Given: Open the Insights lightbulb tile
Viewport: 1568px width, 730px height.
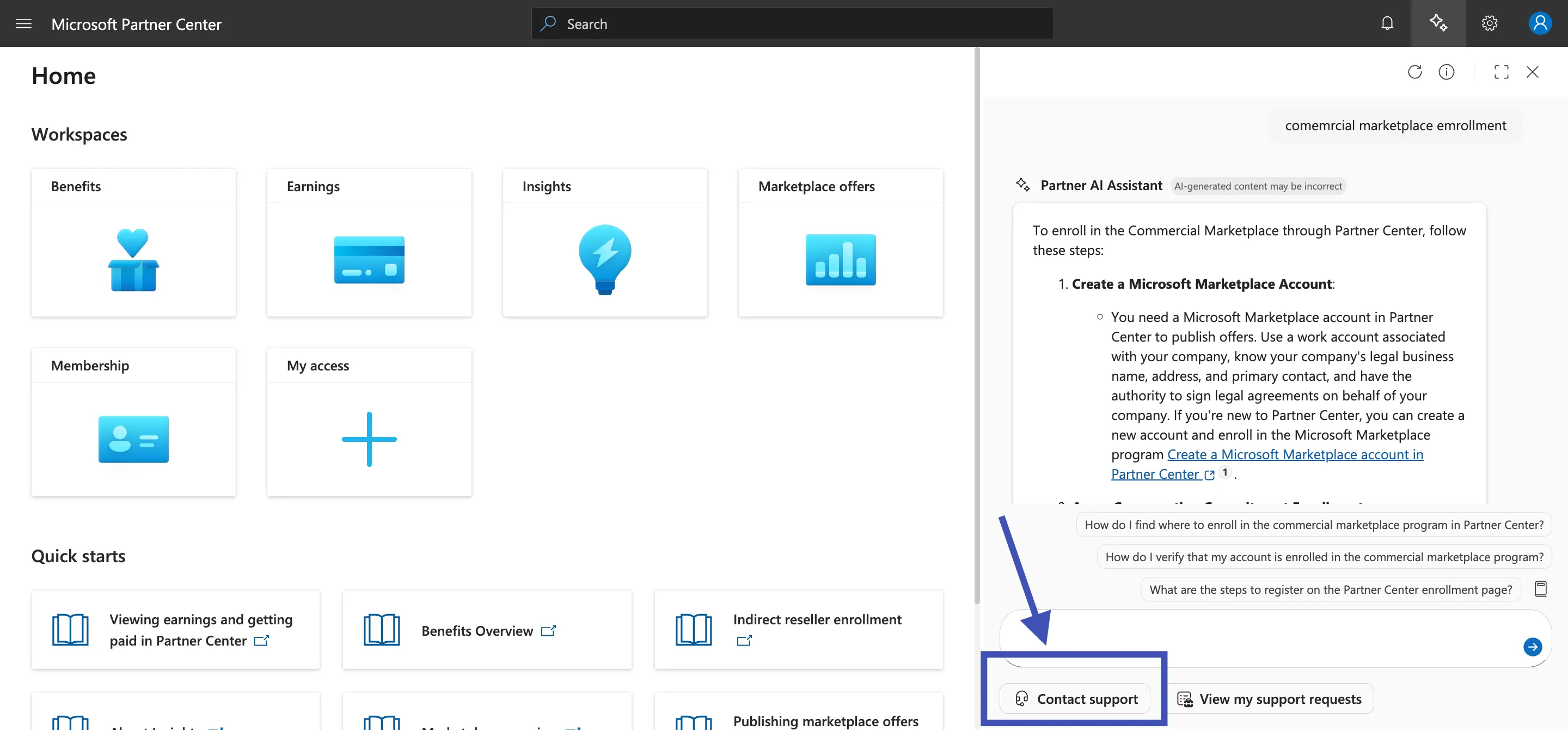Looking at the screenshot, I should [x=604, y=242].
